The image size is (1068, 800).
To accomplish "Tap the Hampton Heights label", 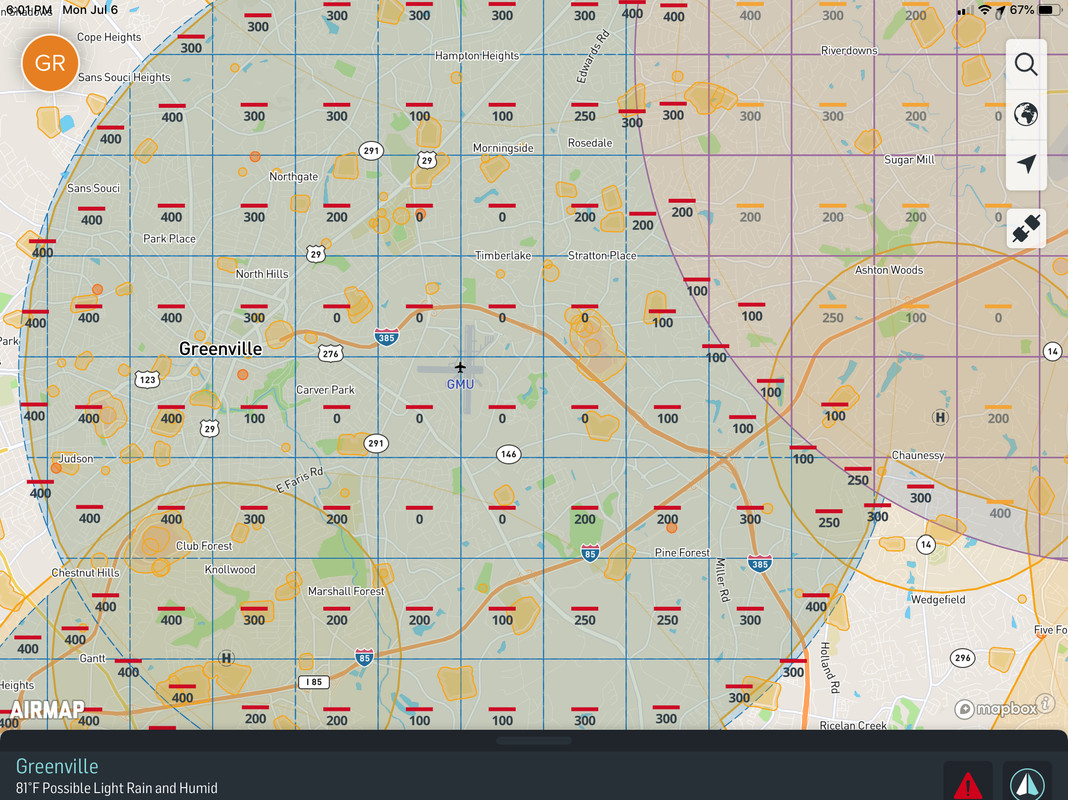I will coord(477,55).
